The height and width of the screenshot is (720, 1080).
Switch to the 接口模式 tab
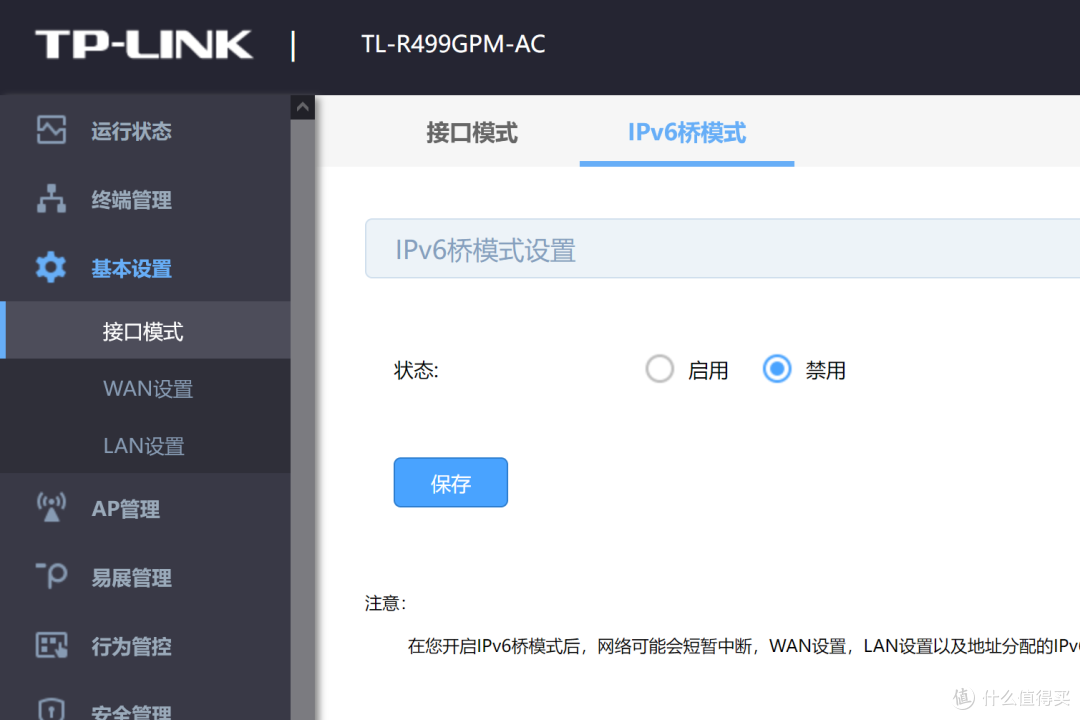click(x=471, y=132)
